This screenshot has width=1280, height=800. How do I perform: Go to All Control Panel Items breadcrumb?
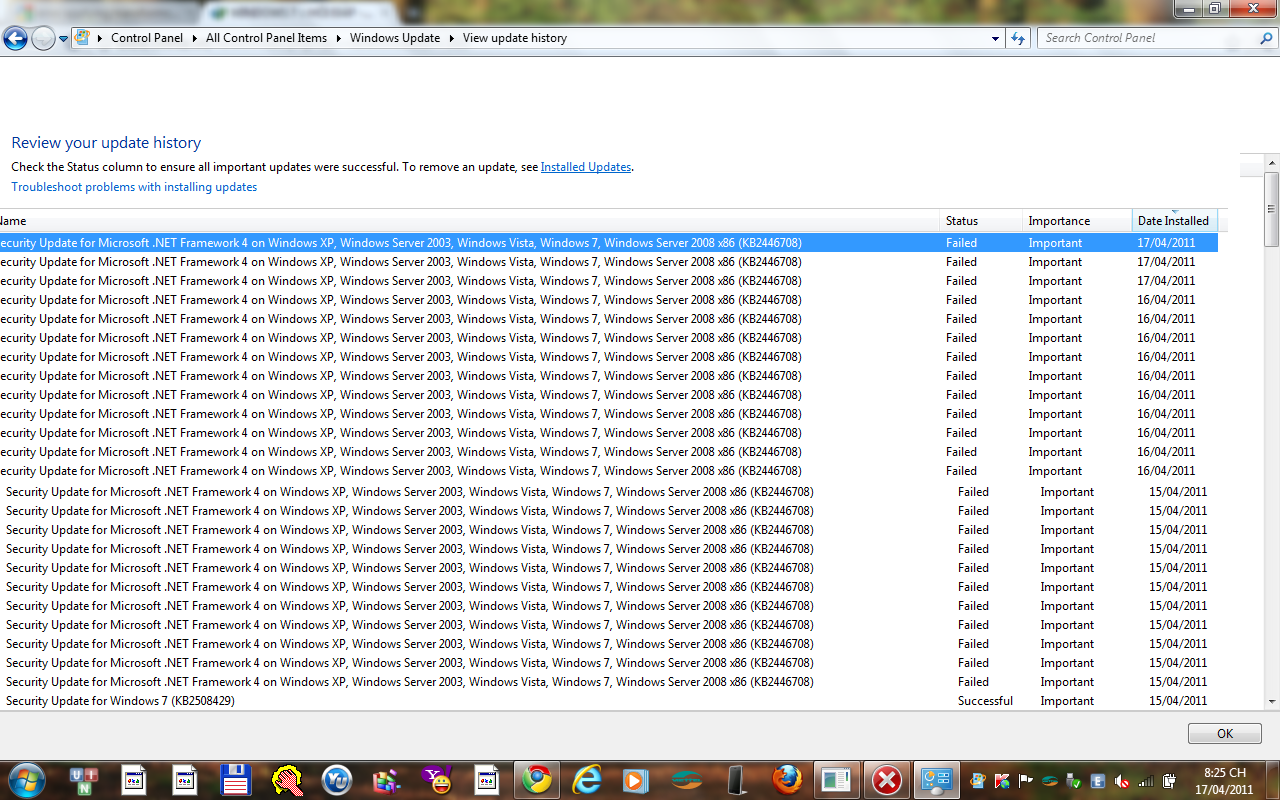266,38
